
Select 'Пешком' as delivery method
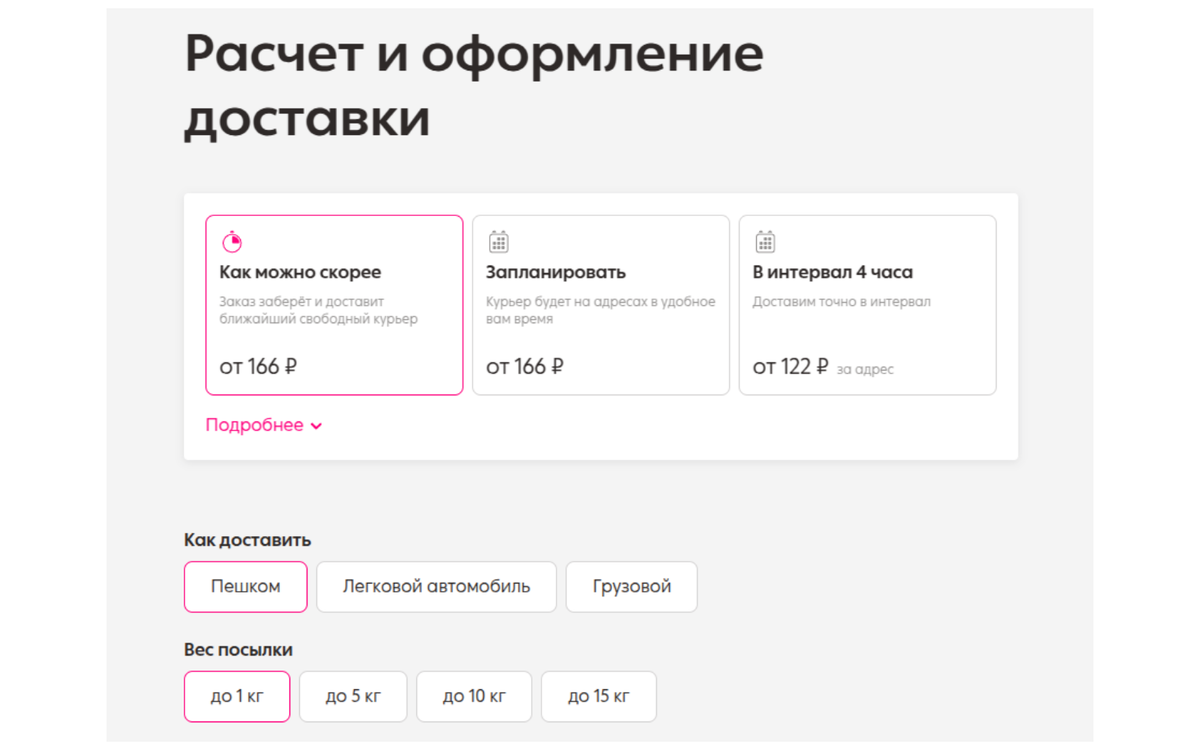coord(245,587)
